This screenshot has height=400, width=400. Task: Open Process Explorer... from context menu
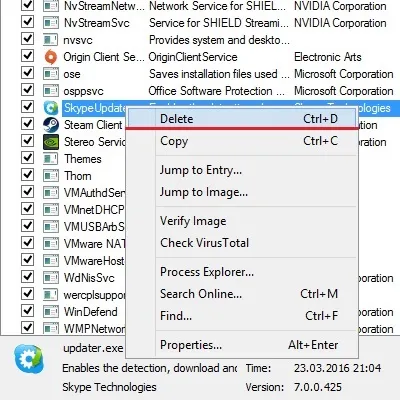click(x=242, y=272)
